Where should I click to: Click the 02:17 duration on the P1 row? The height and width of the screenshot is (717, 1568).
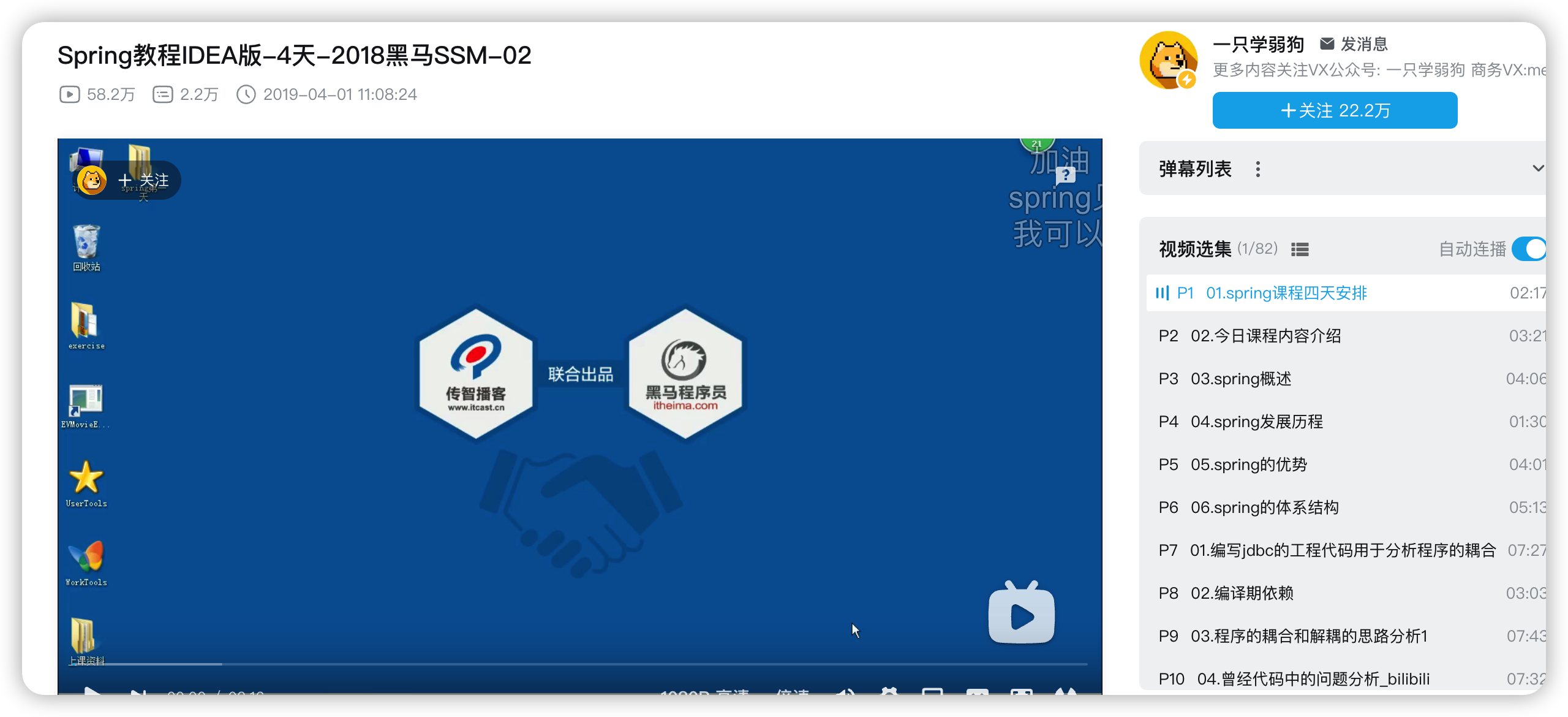click(1528, 293)
